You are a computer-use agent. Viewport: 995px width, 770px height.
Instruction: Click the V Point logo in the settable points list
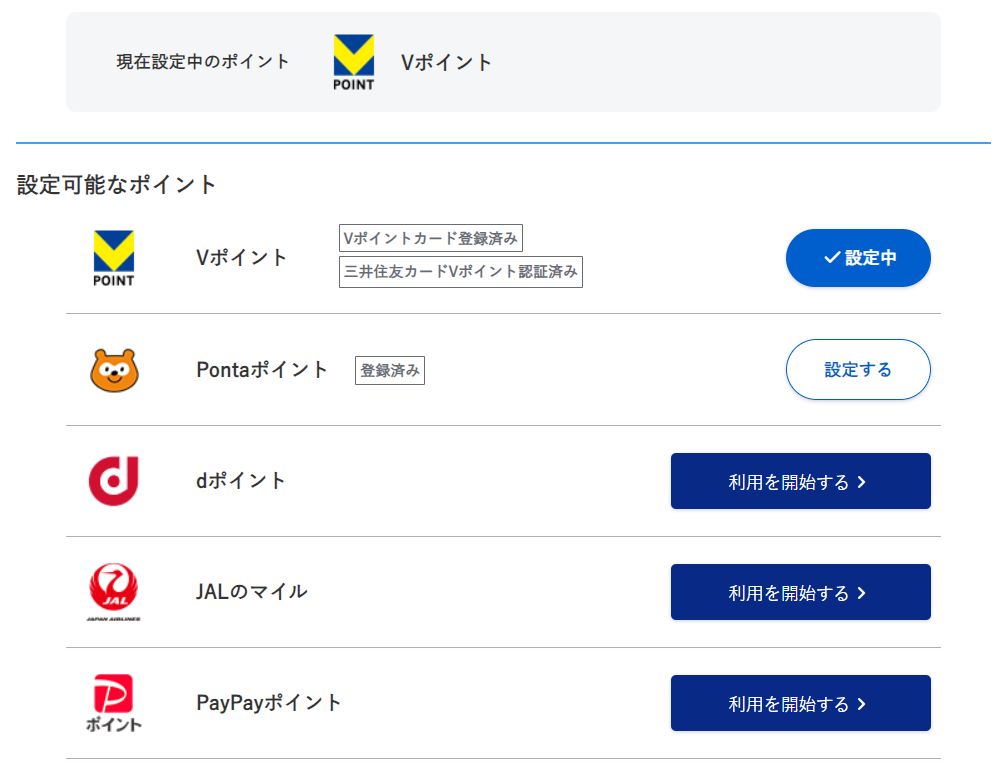point(113,258)
